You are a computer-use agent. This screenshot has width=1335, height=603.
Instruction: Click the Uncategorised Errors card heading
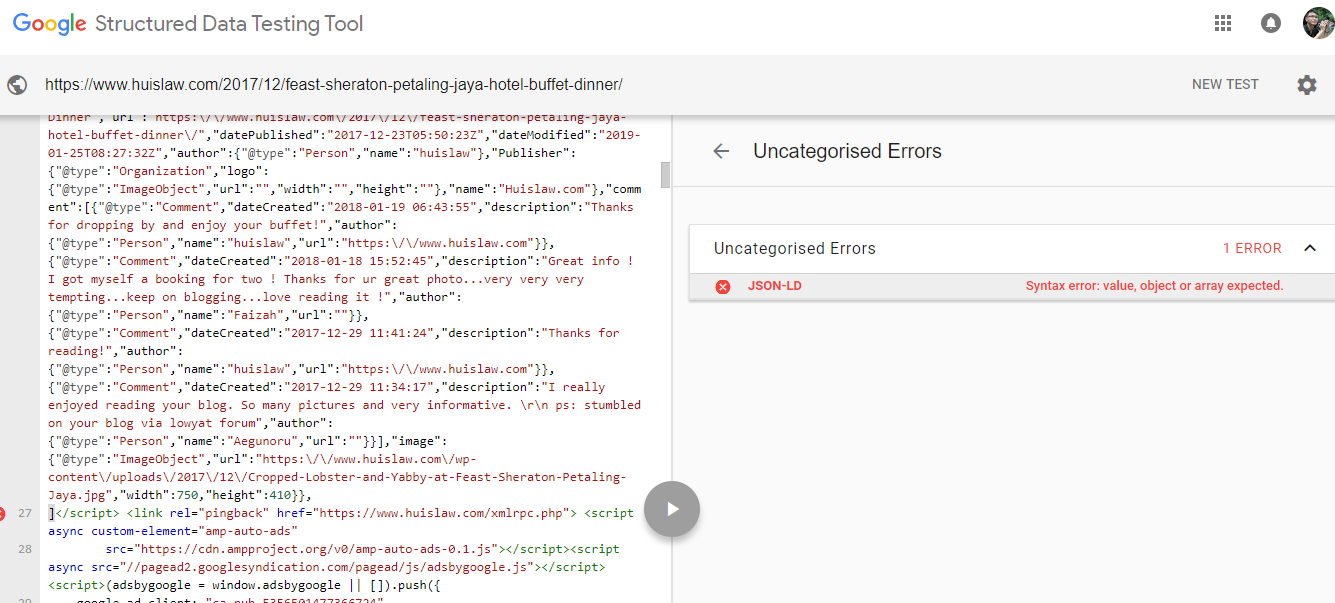(795, 248)
